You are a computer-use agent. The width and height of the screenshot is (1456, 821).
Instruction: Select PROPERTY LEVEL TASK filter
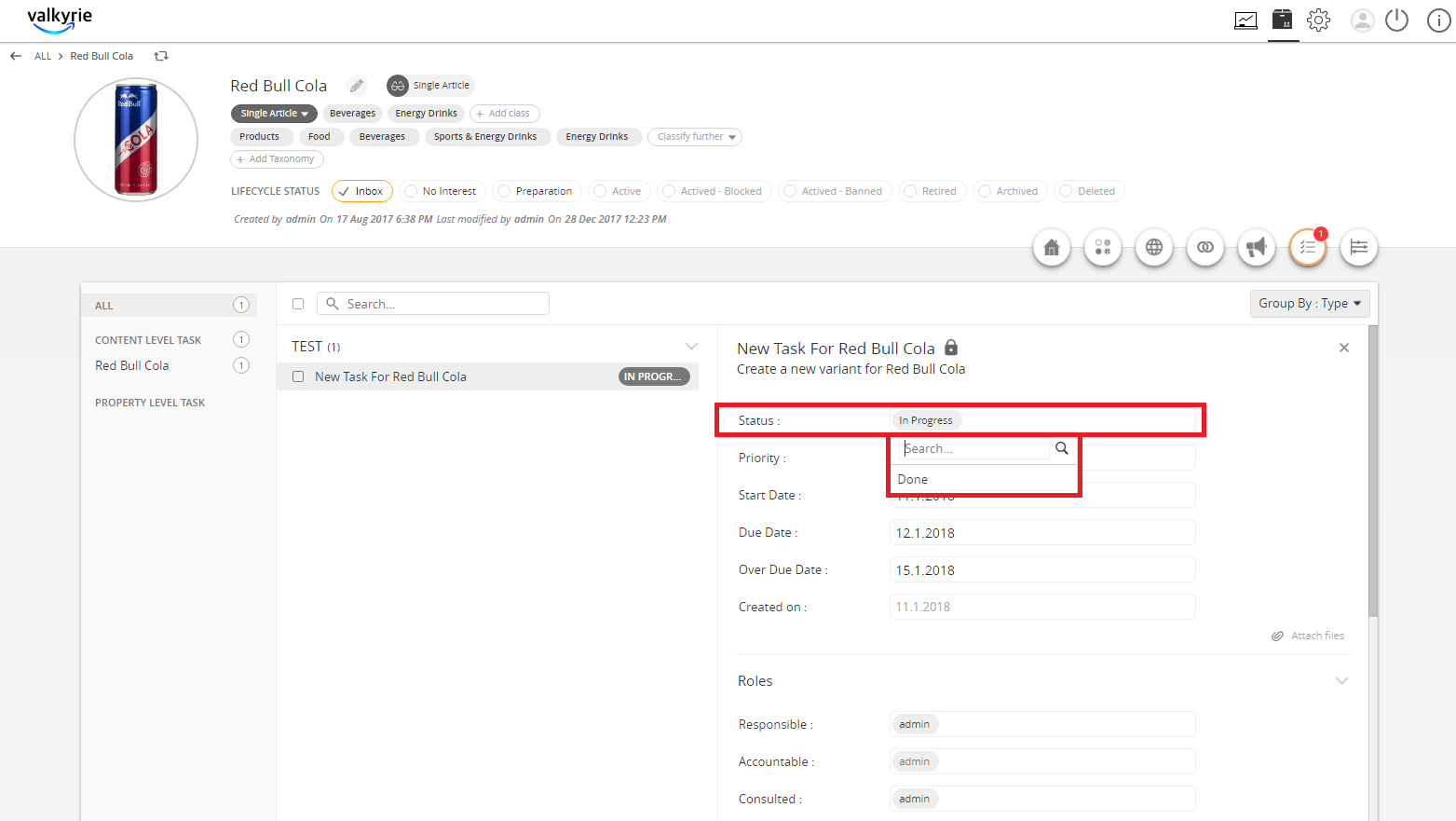point(150,403)
